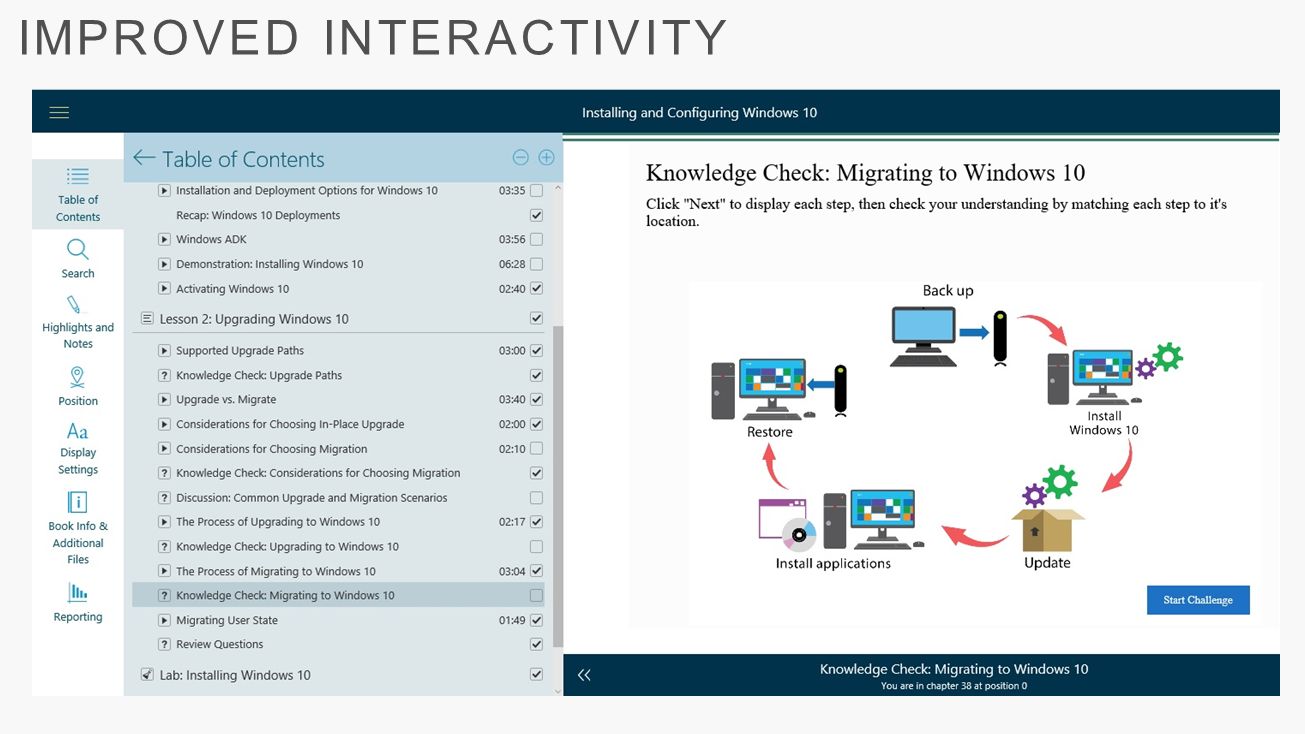Toggle checkbox for Installation and Deployment Options
Image resolution: width=1305 pixels, height=734 pixels.
click(x=536, y=190)
